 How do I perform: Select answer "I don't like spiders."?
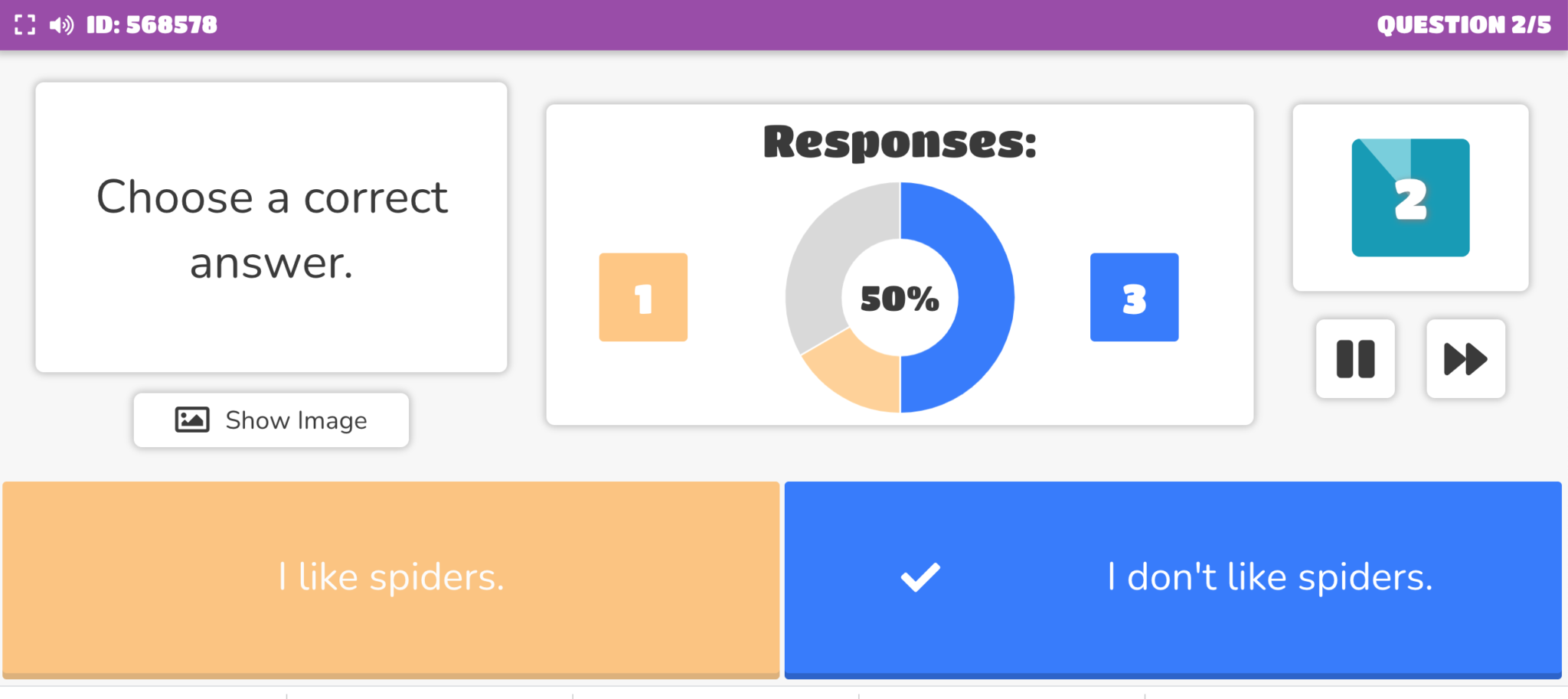tap(1269, 577)
